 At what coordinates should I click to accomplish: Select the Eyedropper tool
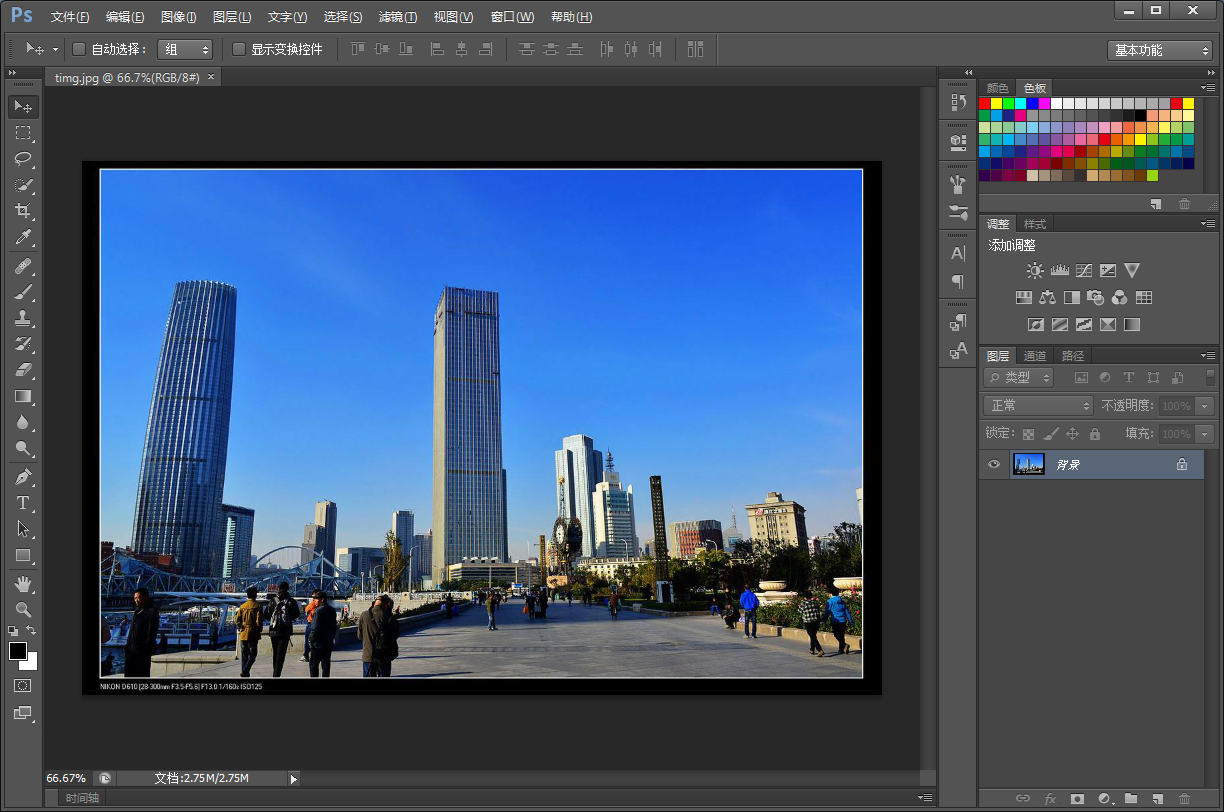point(23,238)
